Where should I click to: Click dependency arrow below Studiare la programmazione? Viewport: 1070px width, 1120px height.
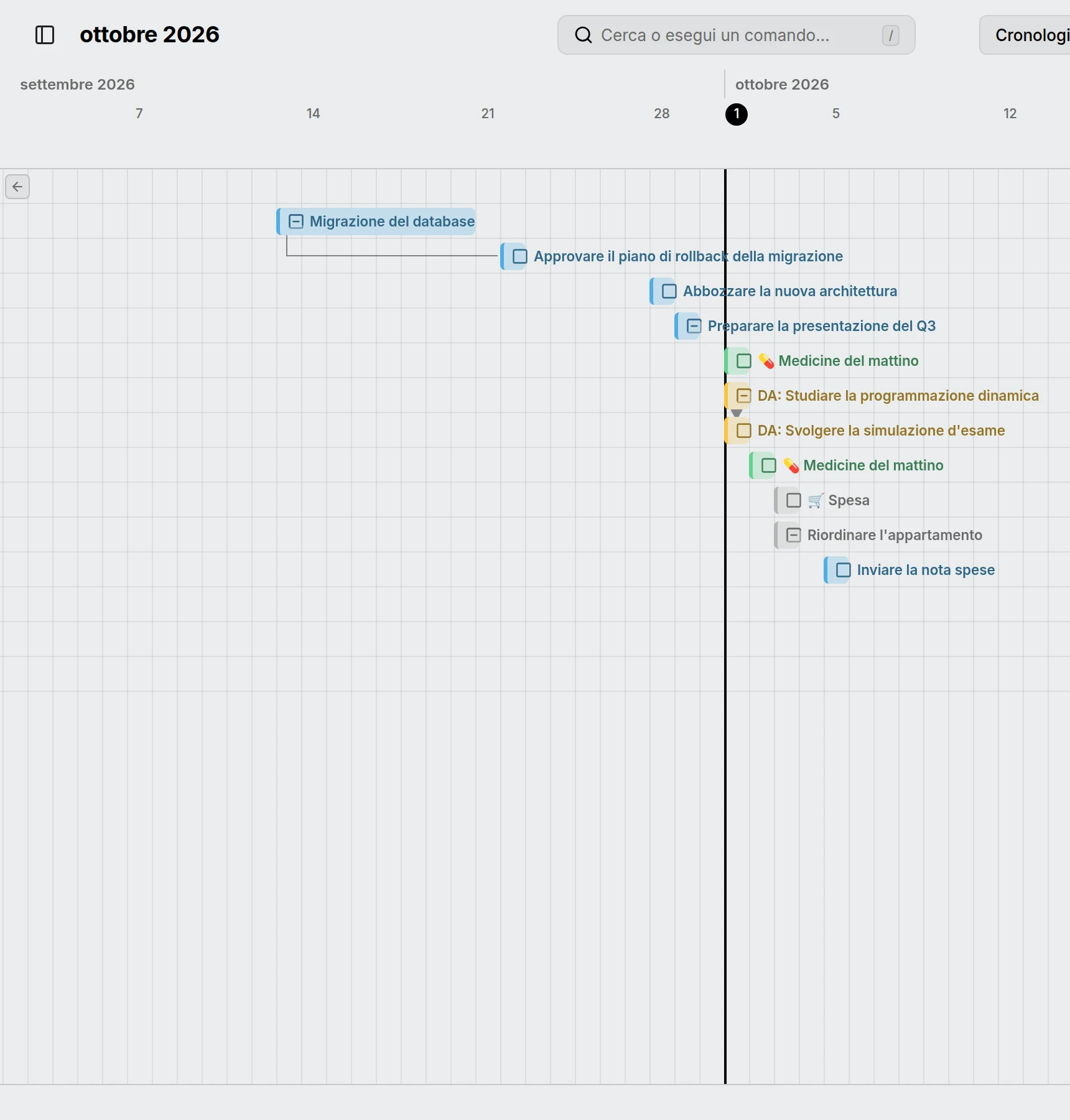pos(737,413)
